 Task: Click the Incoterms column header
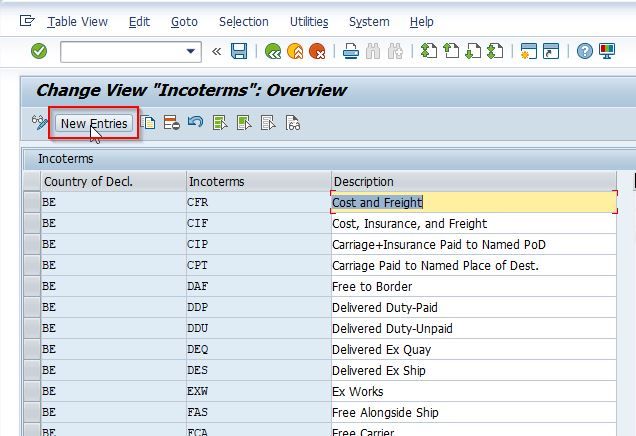click(259, 181)
